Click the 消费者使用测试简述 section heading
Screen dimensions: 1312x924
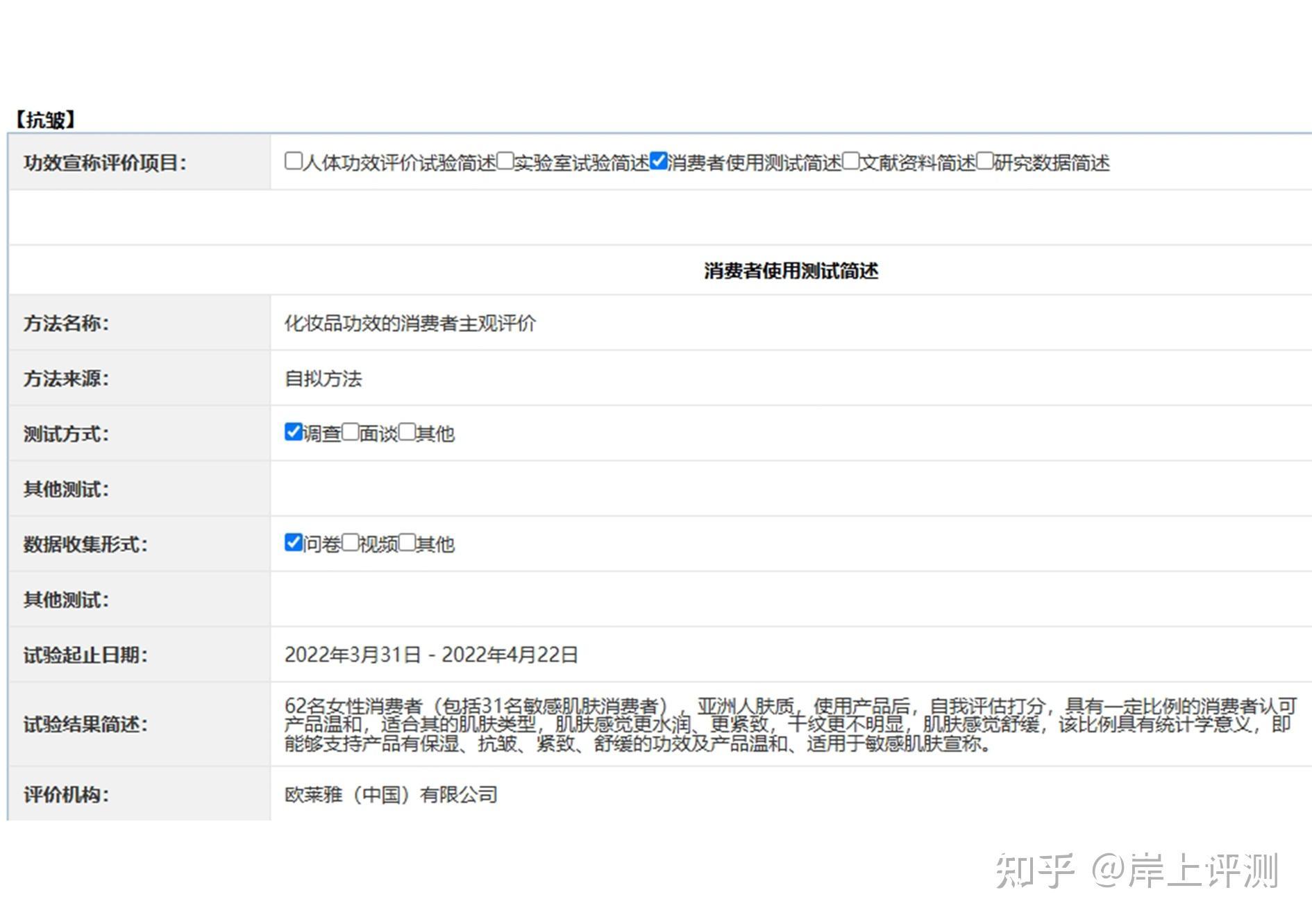coord(791,271)
